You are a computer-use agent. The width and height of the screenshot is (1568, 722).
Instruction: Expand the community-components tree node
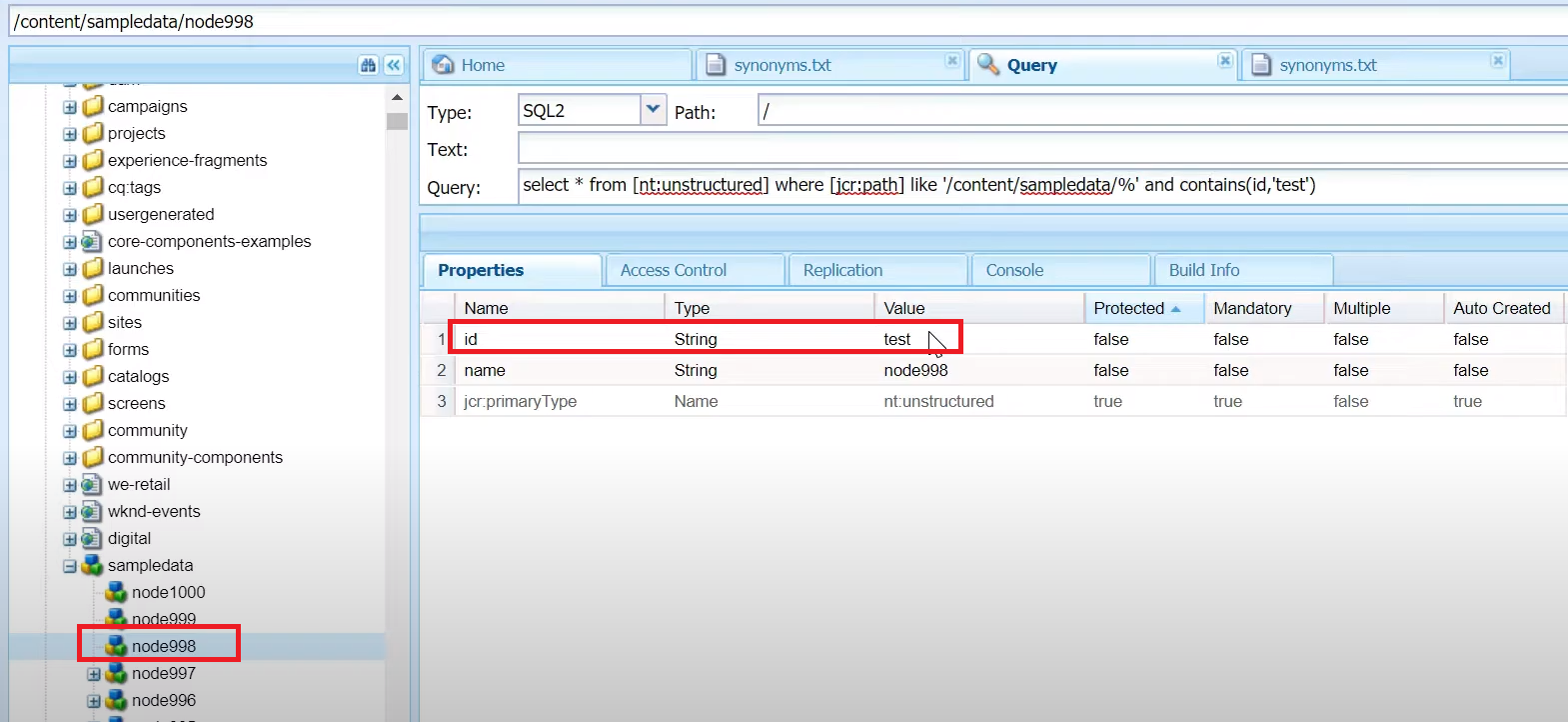click(70, 458)
